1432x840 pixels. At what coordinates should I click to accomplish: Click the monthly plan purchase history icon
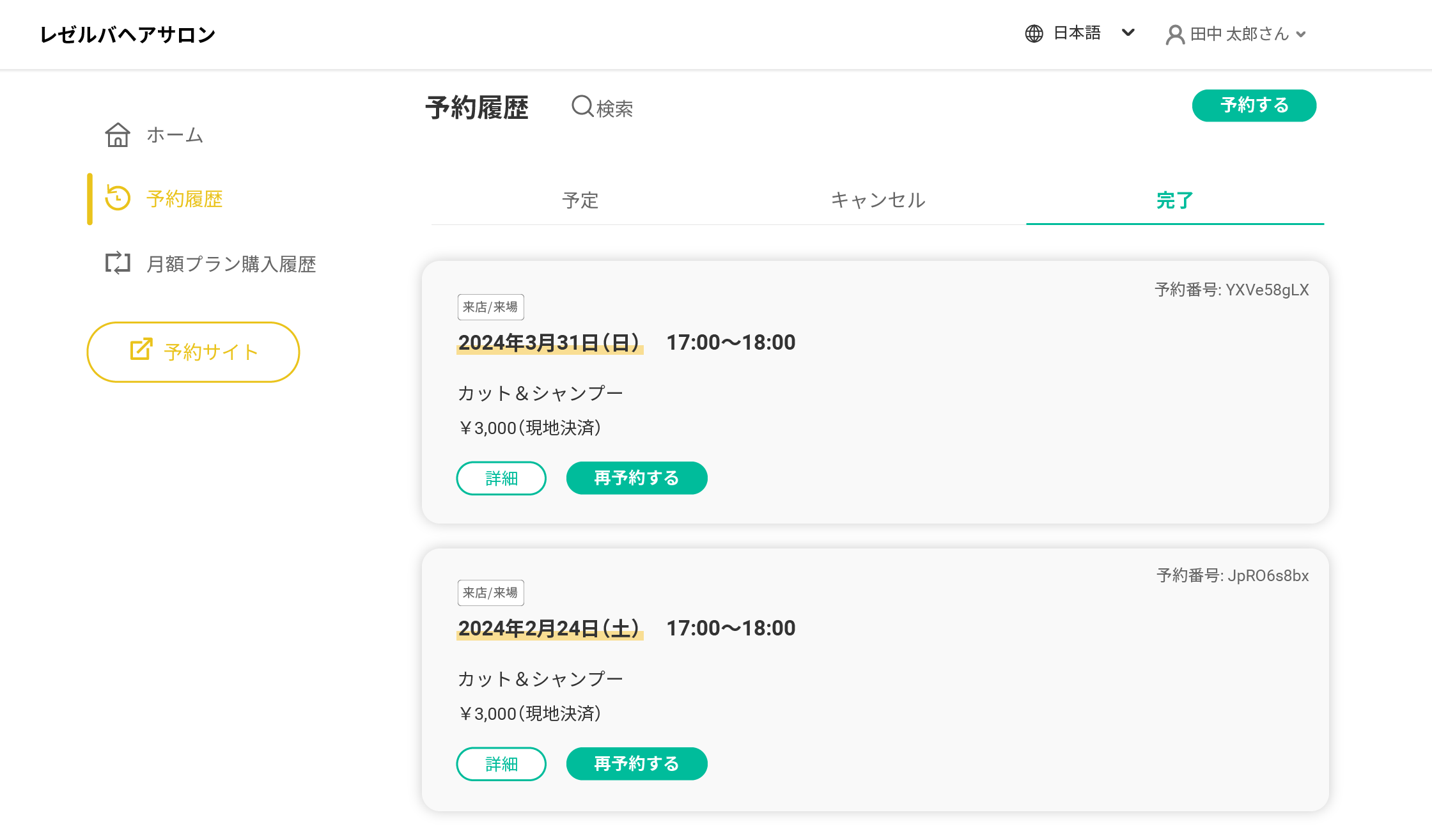tap(118, 263)
